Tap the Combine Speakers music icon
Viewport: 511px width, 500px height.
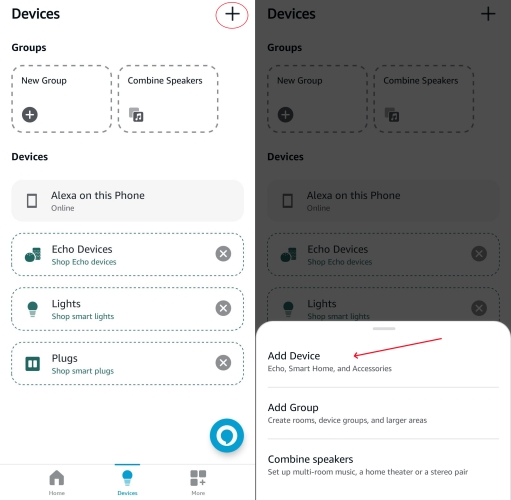coord(136,115)
